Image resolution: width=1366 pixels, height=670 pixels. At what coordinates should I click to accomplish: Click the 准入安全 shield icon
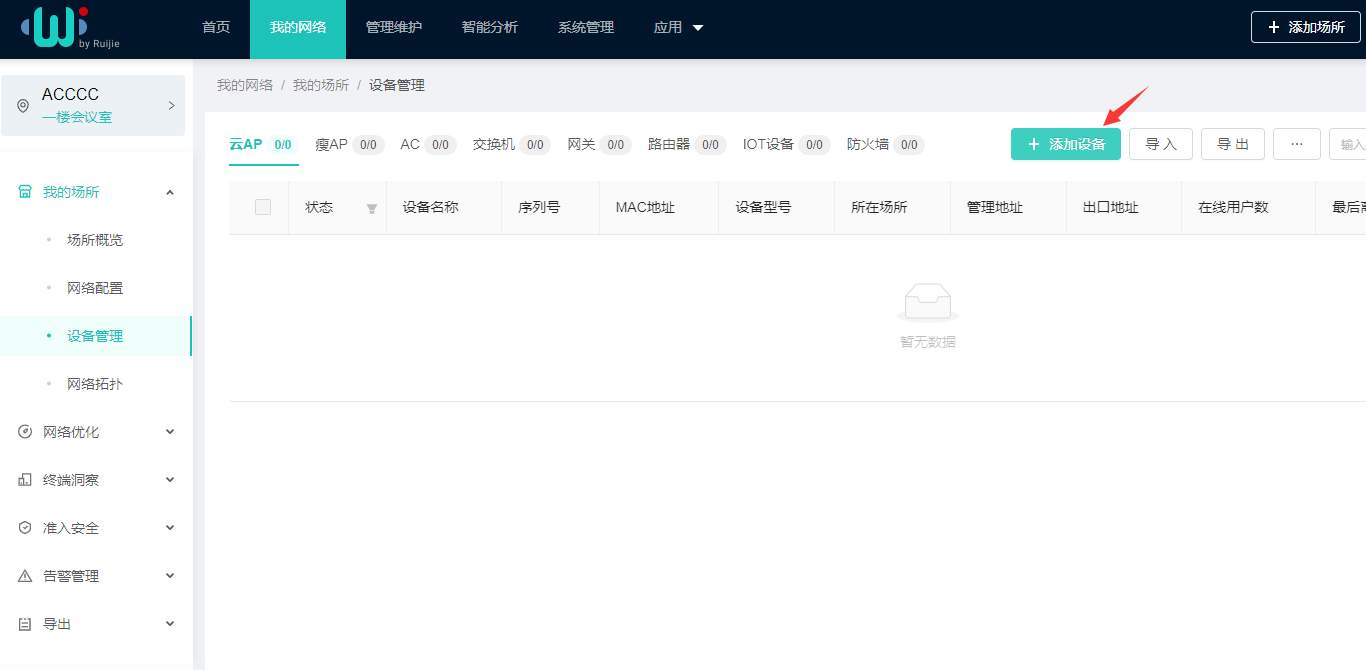pyautogui.click(x=24, y=527)
